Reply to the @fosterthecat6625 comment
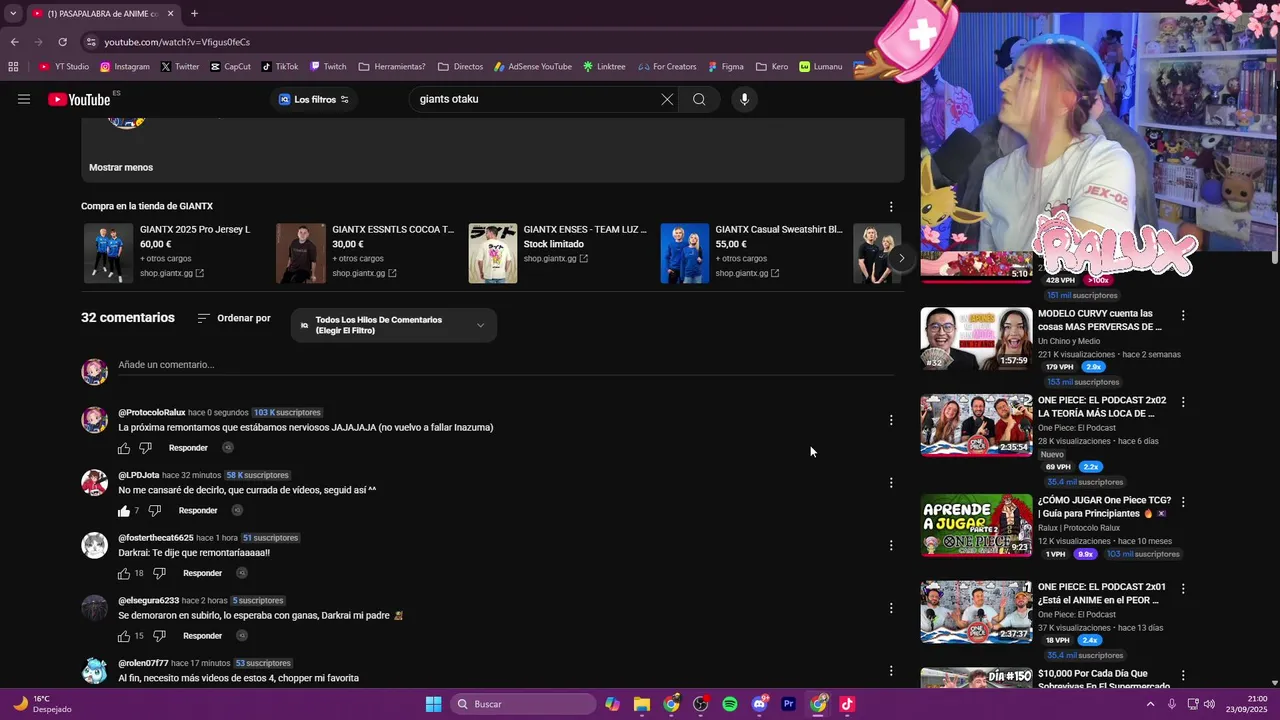The image size is (1280, 720). click(x=202, y=573)
